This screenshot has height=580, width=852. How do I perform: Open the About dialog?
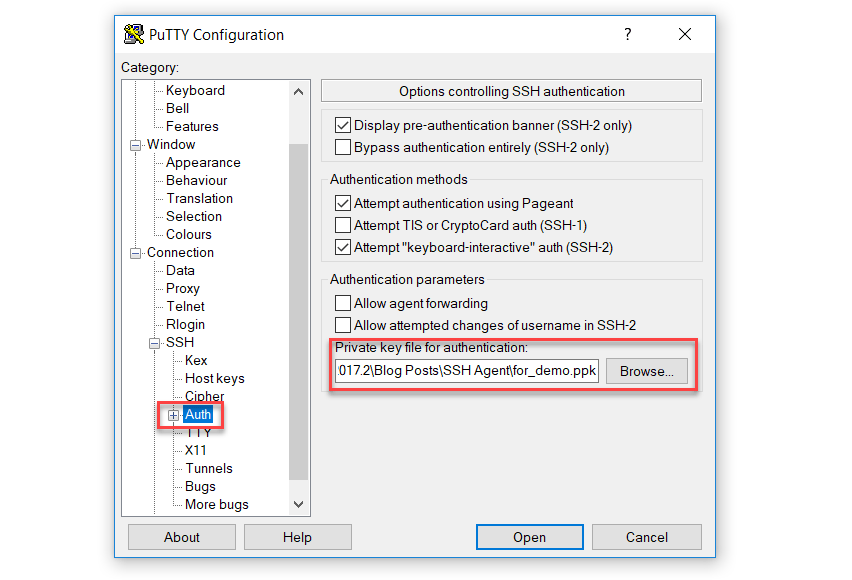pyautogui.click(x=181, y=537)
